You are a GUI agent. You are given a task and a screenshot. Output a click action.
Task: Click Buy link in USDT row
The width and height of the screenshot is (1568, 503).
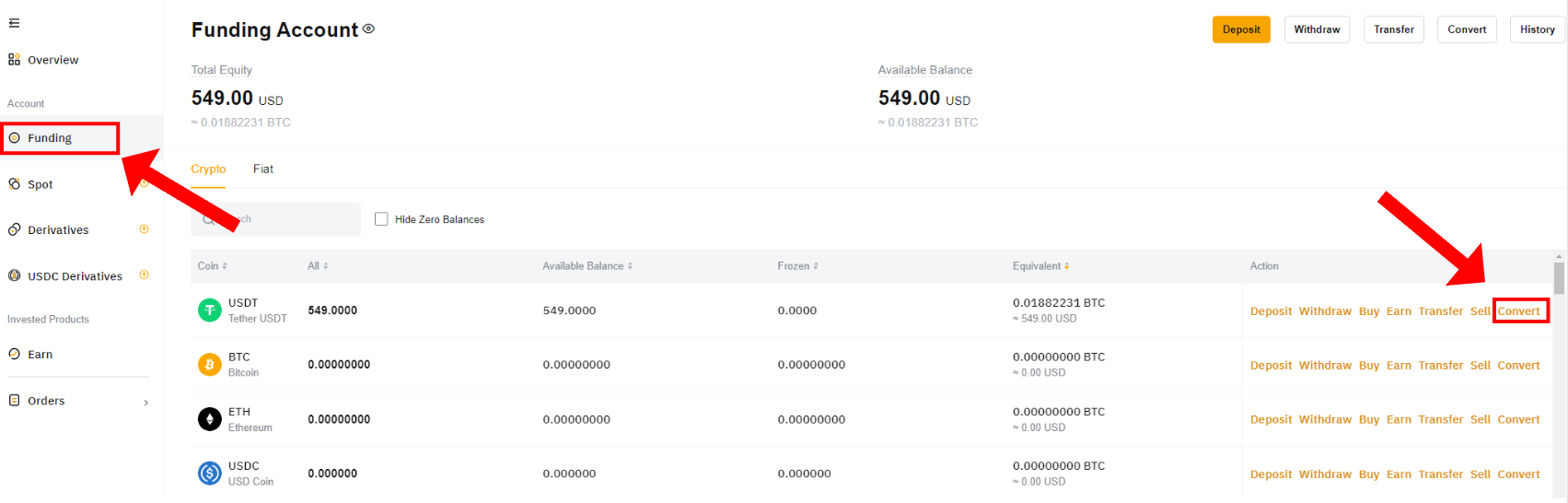1369,311
